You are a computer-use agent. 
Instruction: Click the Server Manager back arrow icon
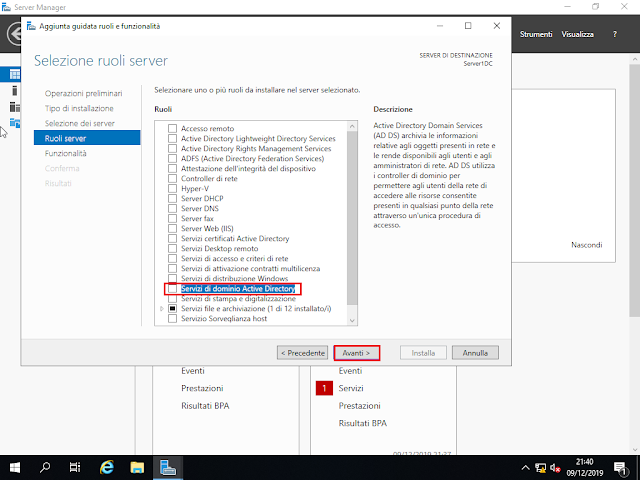point(14,34)
